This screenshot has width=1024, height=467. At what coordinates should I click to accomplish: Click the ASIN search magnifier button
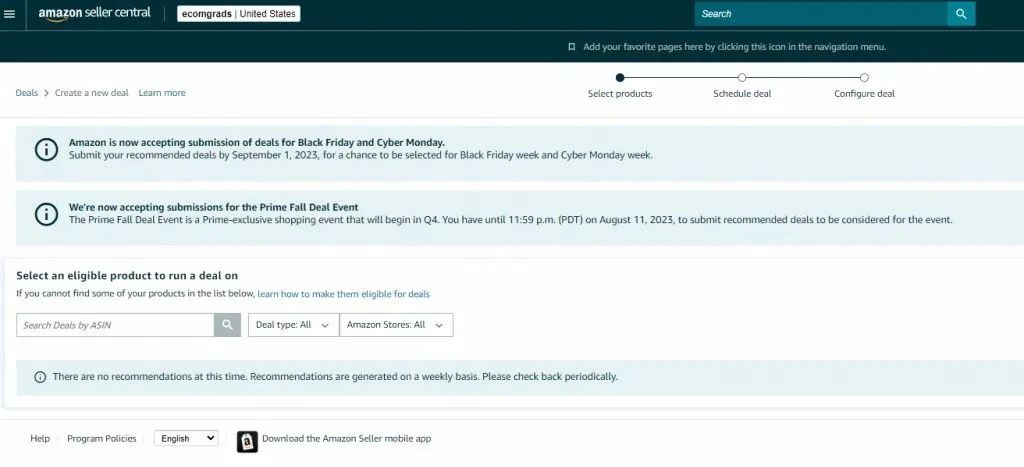[227, 325]
